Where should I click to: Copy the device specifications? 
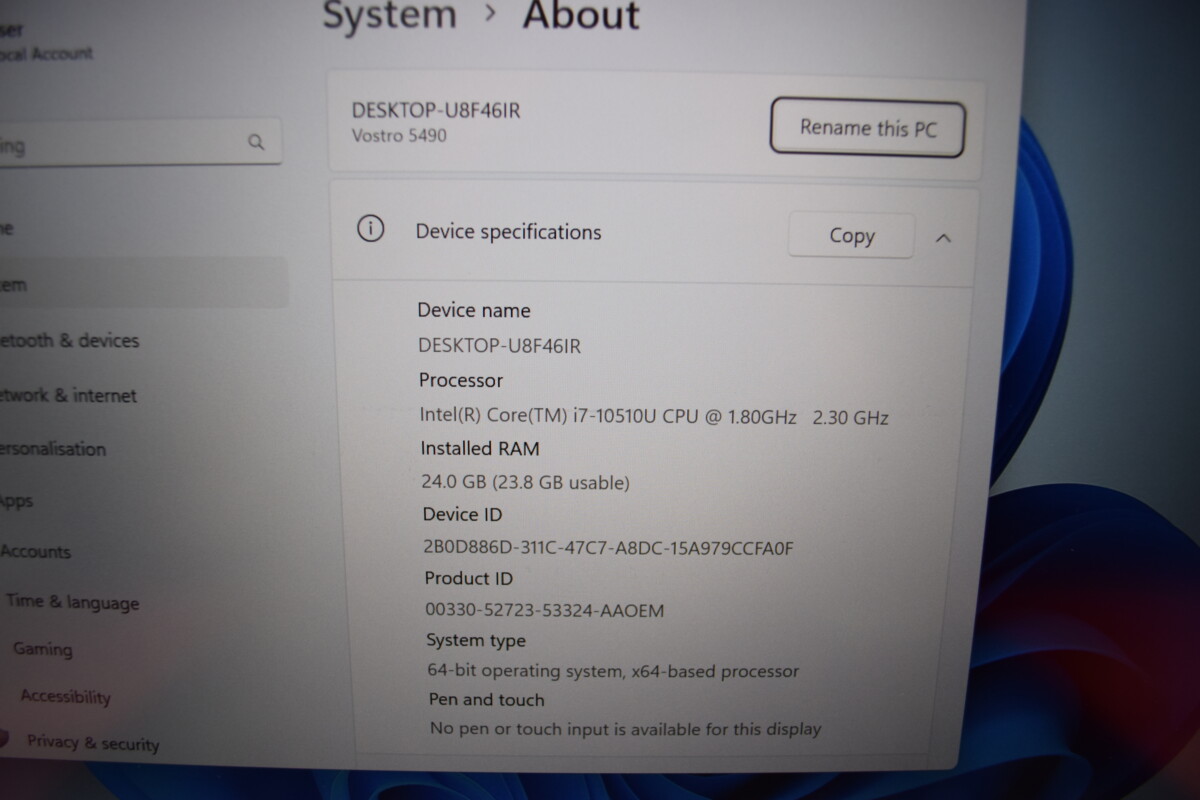851,236
